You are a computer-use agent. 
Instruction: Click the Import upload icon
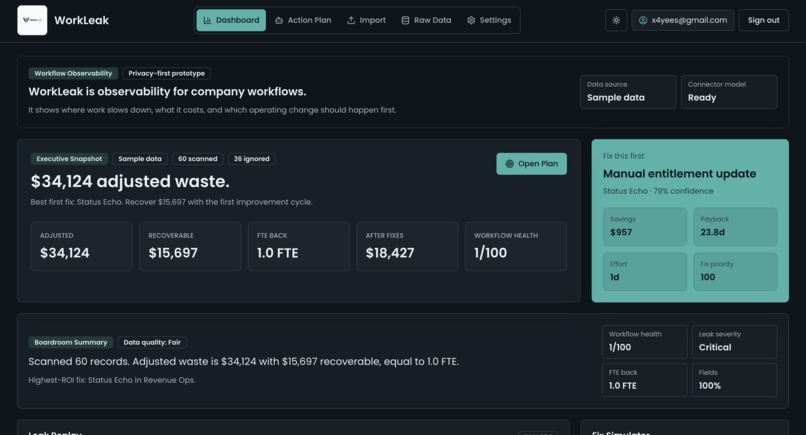point(351,20)
